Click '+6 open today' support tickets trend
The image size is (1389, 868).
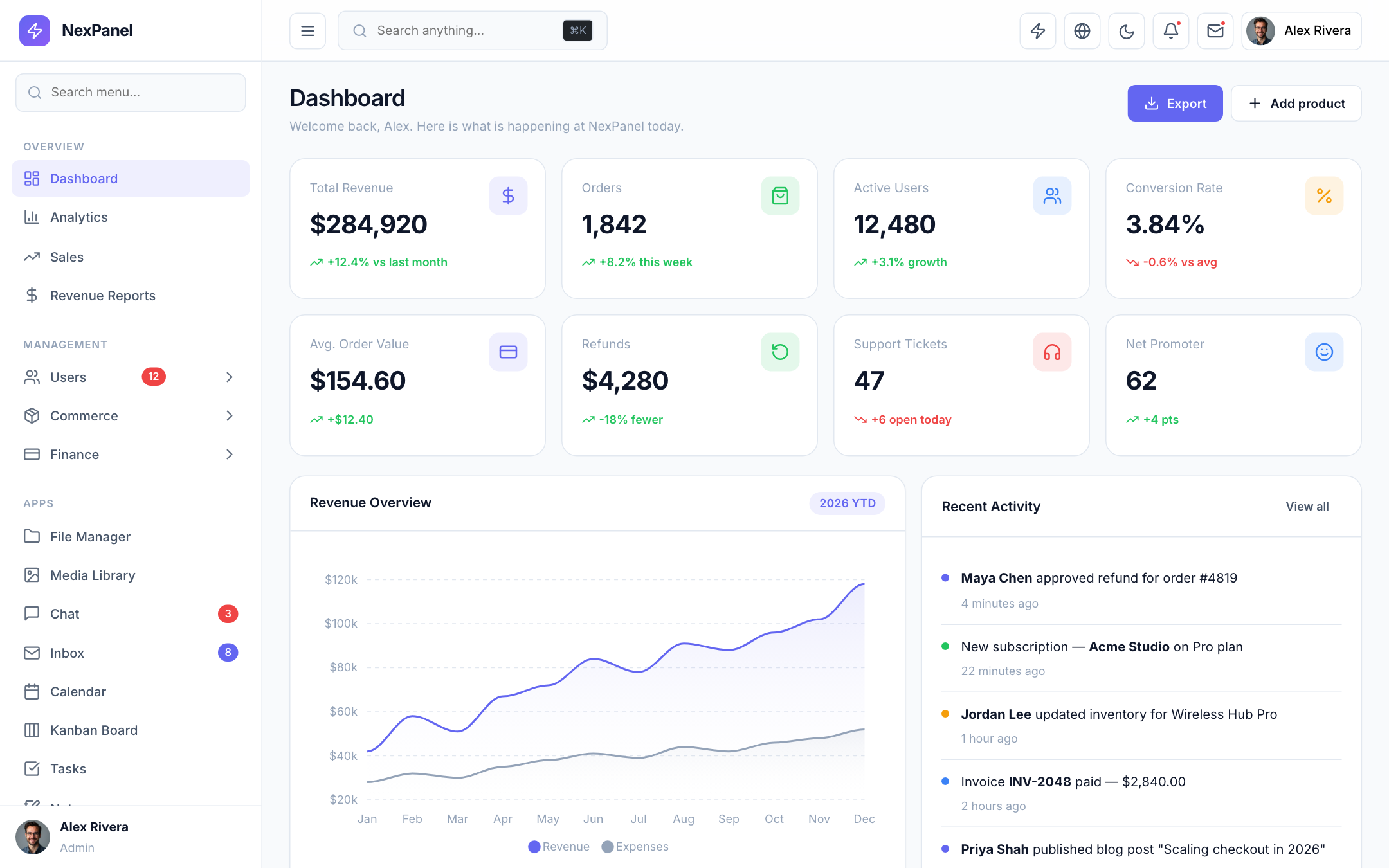903,419
